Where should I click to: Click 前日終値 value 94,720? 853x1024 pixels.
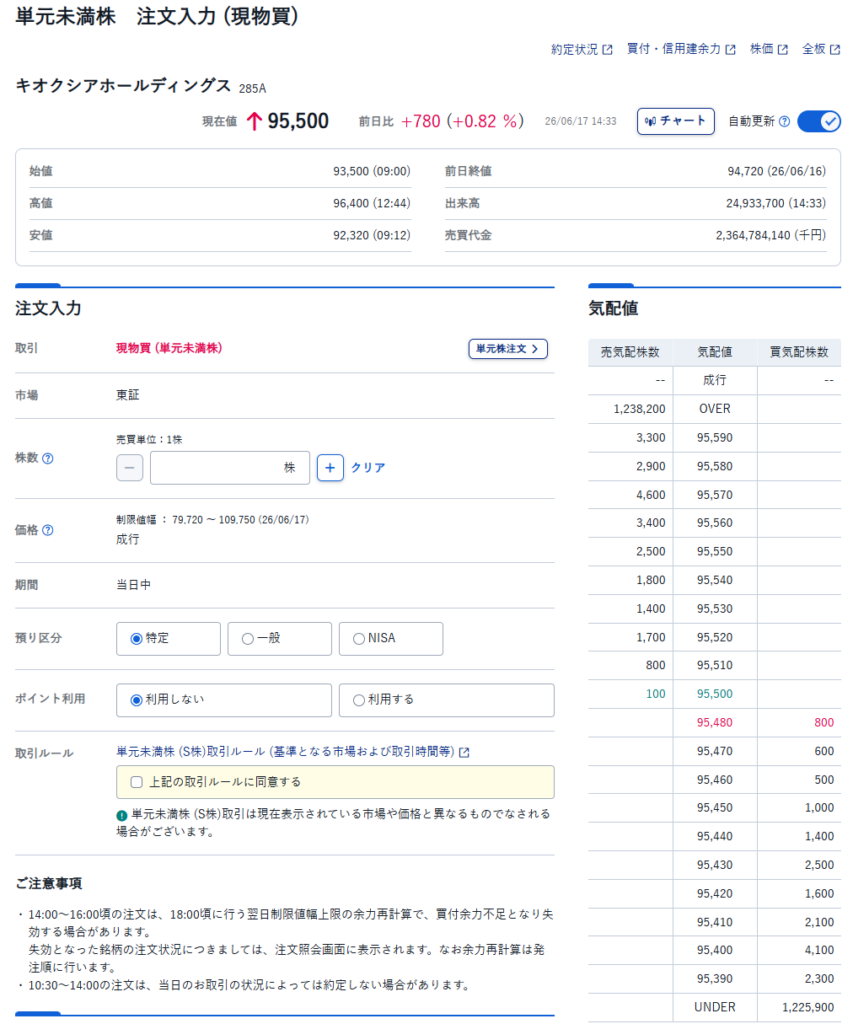pos(777,172)
